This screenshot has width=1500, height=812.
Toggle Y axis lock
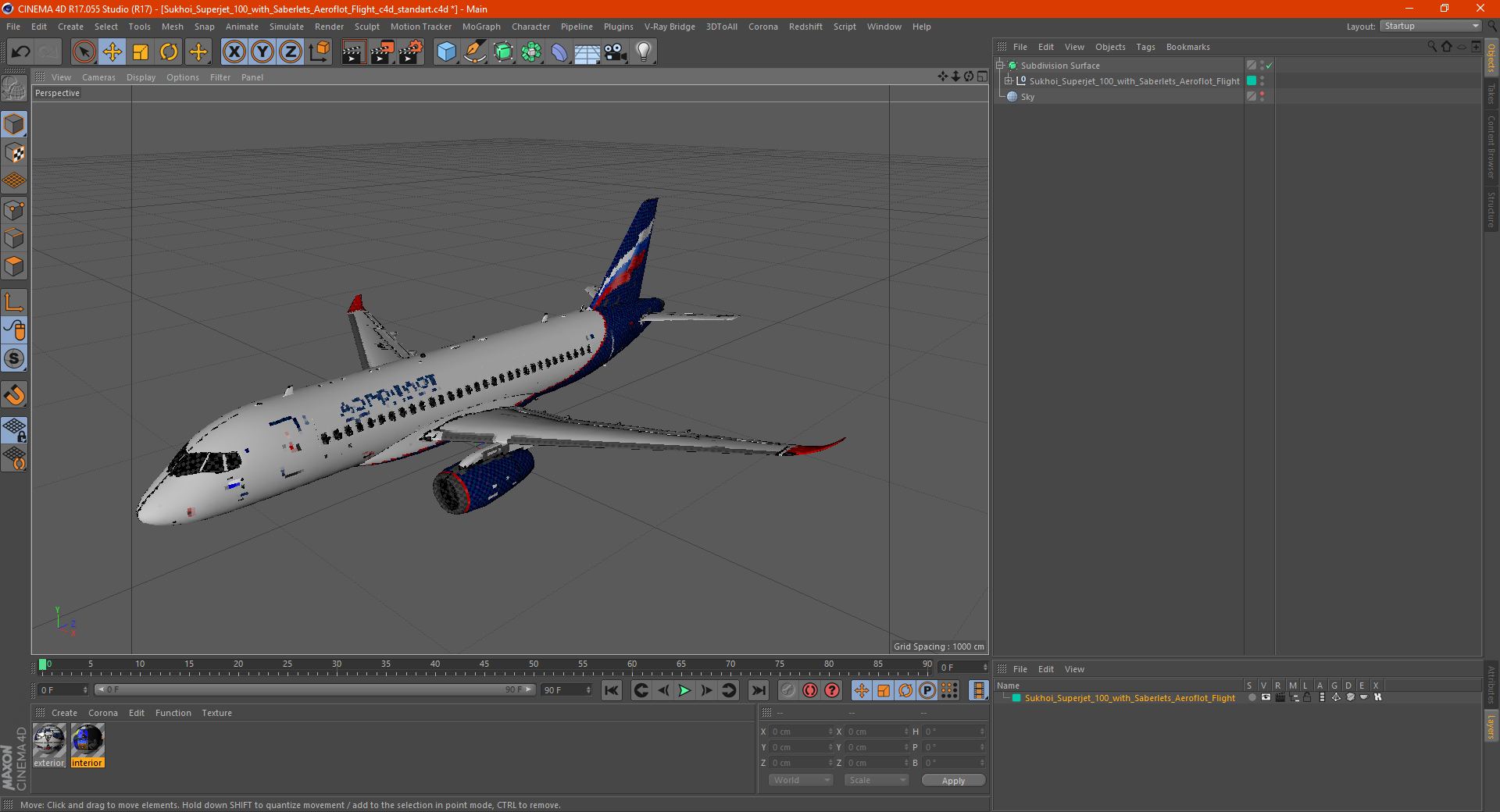click(262, 52)
